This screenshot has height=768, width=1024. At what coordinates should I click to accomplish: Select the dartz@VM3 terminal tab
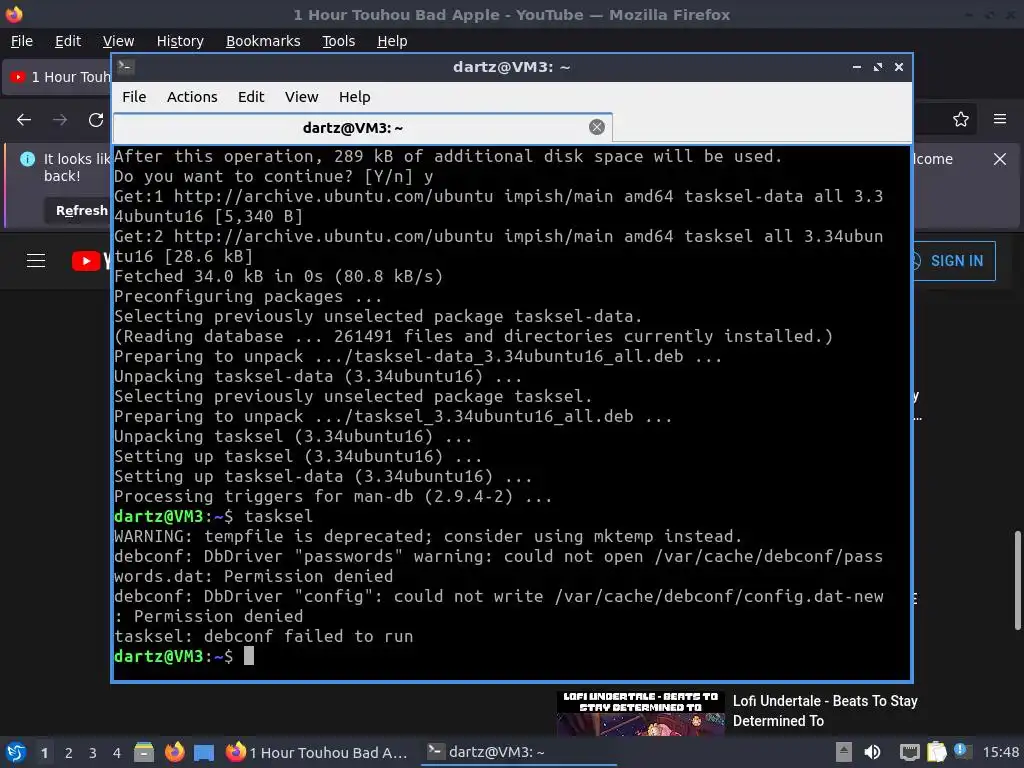pos(362,127)
